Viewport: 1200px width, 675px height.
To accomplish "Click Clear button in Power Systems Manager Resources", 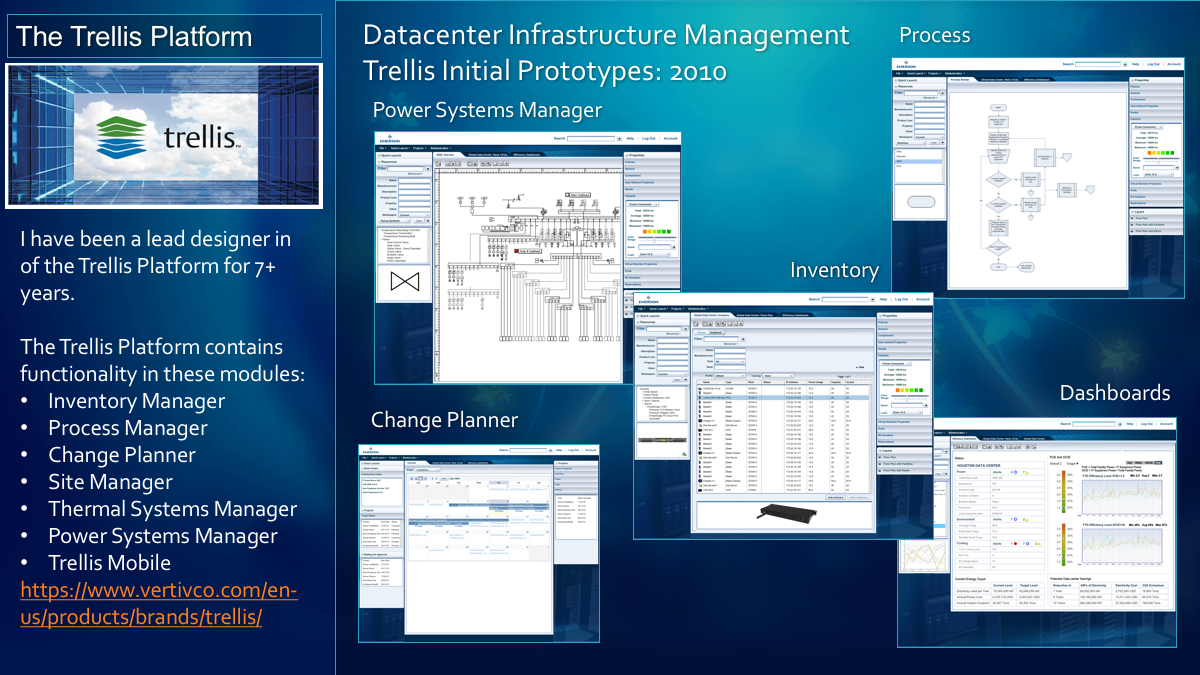I will click(419, 220).
